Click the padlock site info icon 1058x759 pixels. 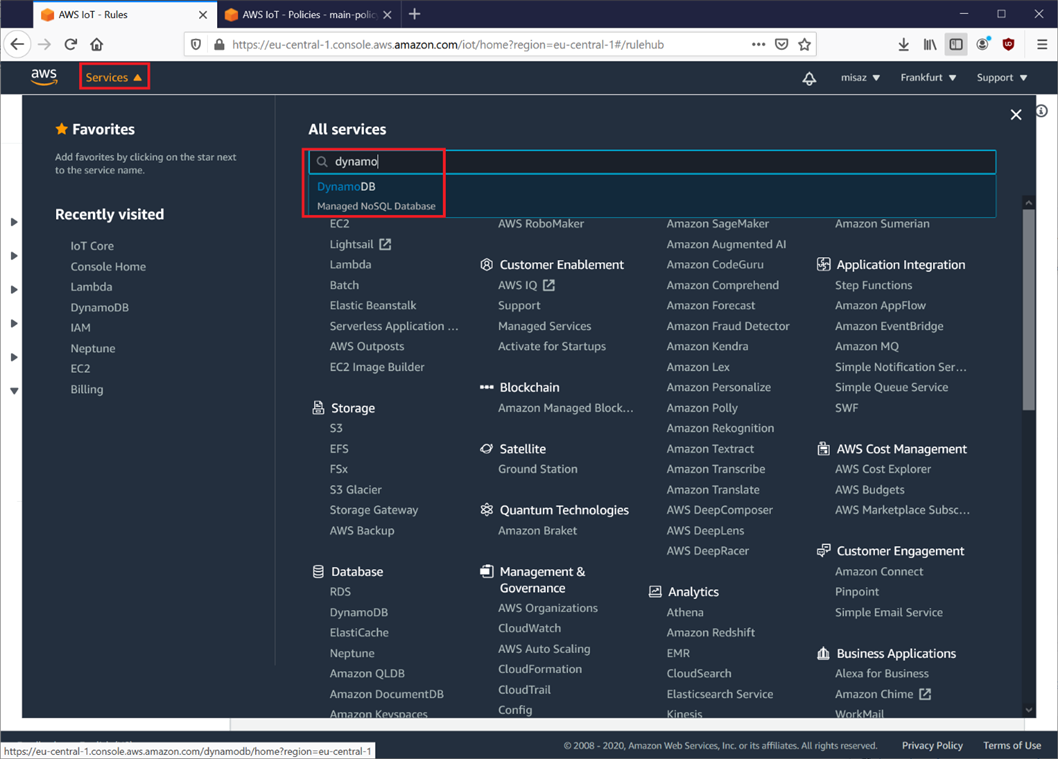(x=219, y=45)
